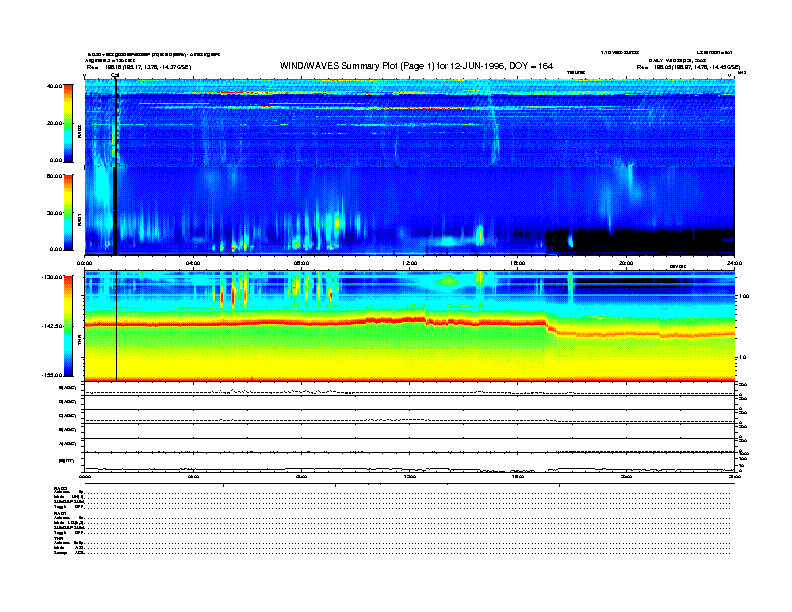The height and width of the screenshot is (612, 792).
Task: Click the WIND/WAVES Summary Plot title
Action: (x=416, y=66)
